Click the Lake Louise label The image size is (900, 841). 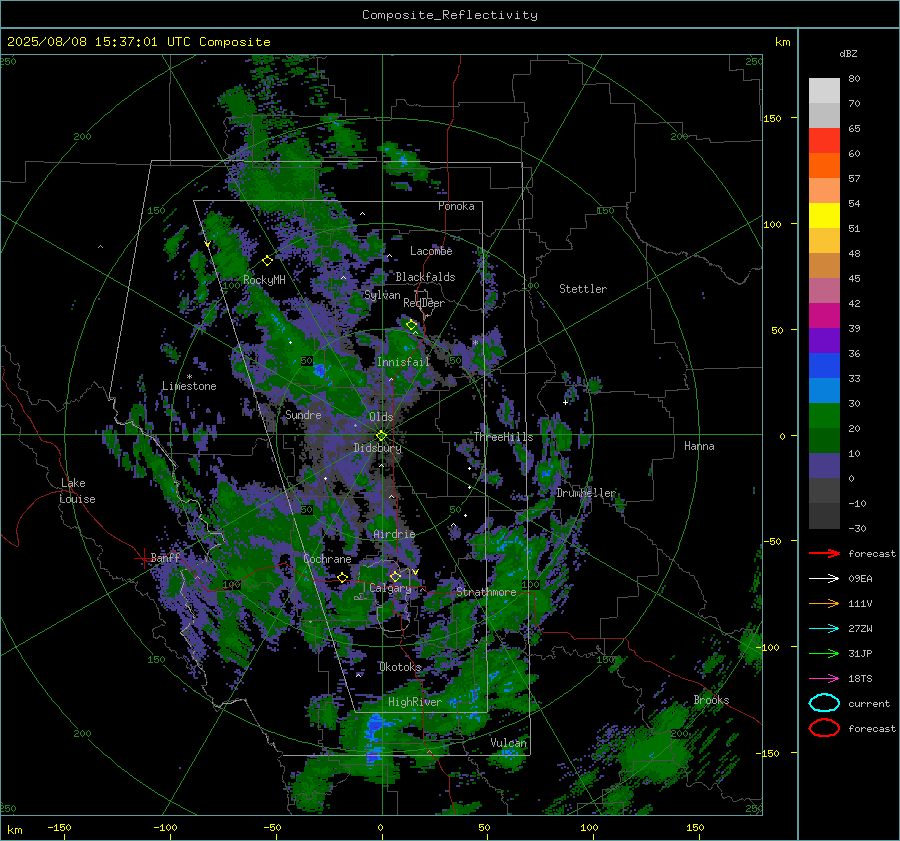pyautogui.click(x=77, y=491)
